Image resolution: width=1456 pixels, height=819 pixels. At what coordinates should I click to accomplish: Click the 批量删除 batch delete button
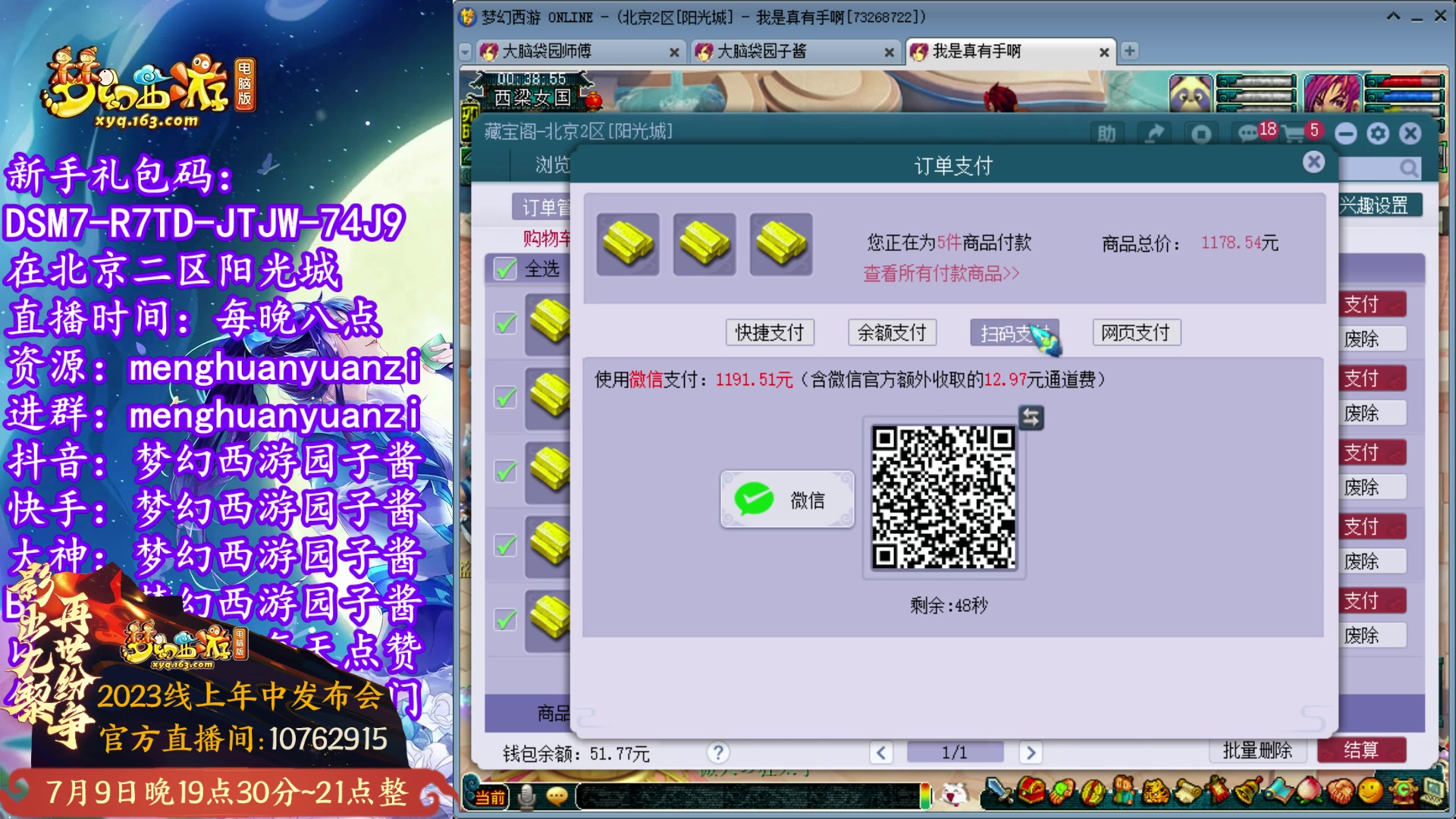[1257, 750]
